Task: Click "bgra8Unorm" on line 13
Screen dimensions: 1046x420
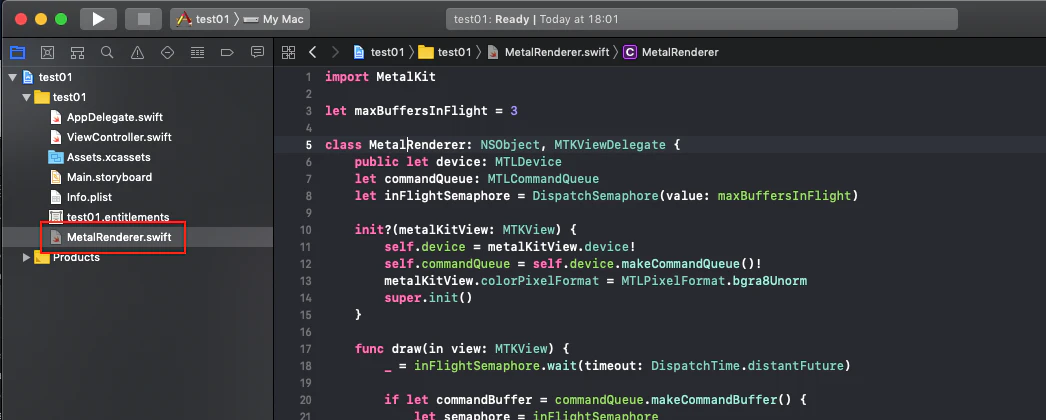Action: tap(770, 281)
